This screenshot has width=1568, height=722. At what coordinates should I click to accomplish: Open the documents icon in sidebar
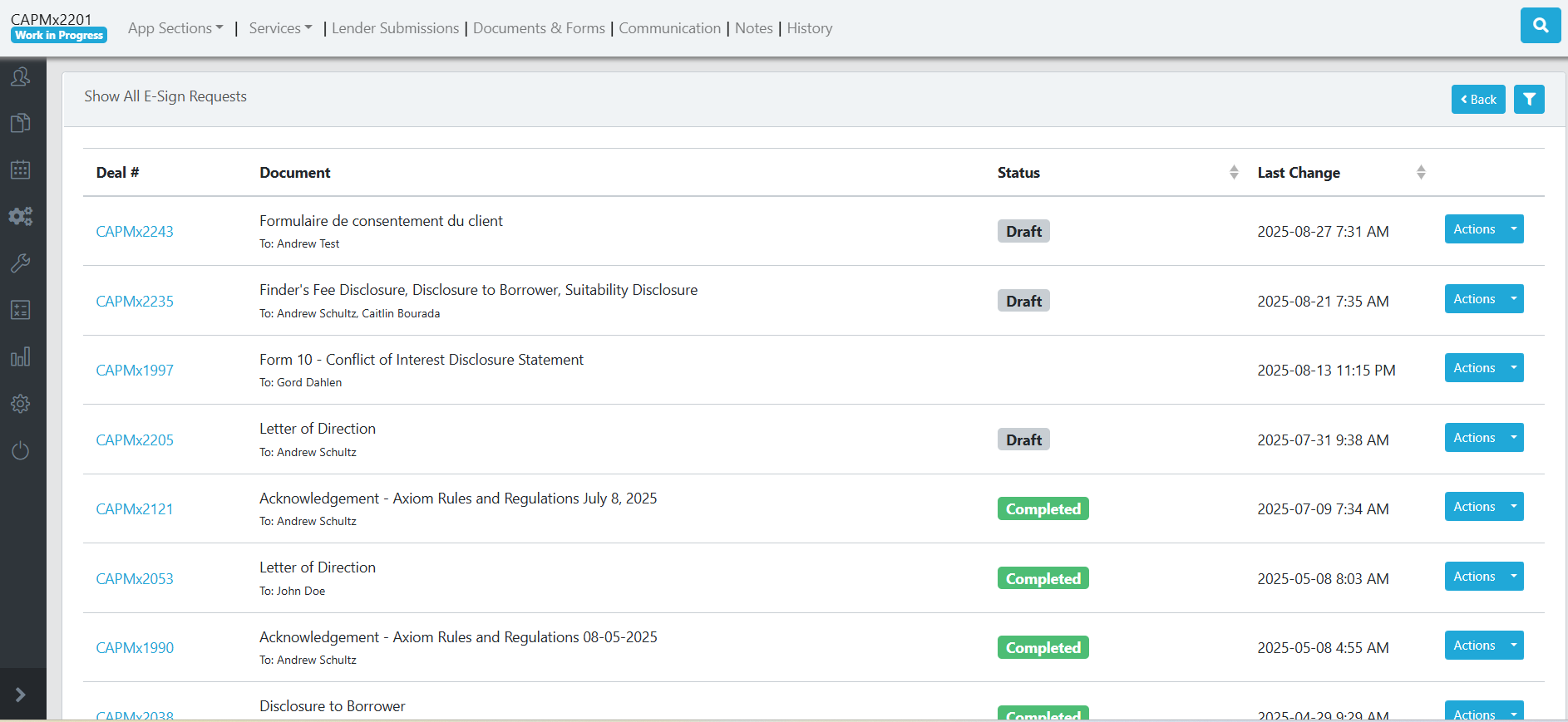click(21, 124)
